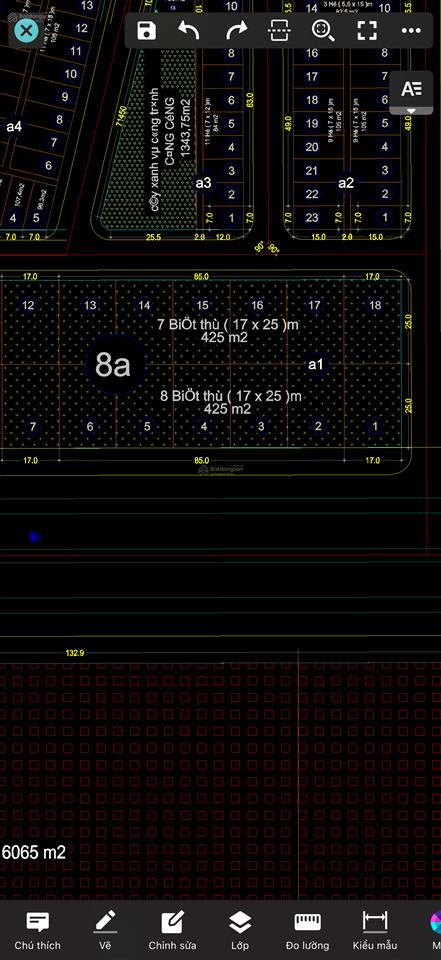The width and height of the screenshot is (441, 960).
Task: Tap the '8 BiÖt thù ( 17 x 25 )m' text
Action: [x=231, y=396]
